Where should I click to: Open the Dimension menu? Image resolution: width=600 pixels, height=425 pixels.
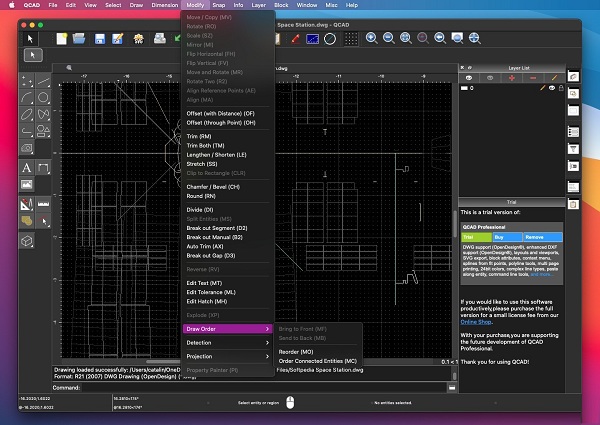pos(165,5)
